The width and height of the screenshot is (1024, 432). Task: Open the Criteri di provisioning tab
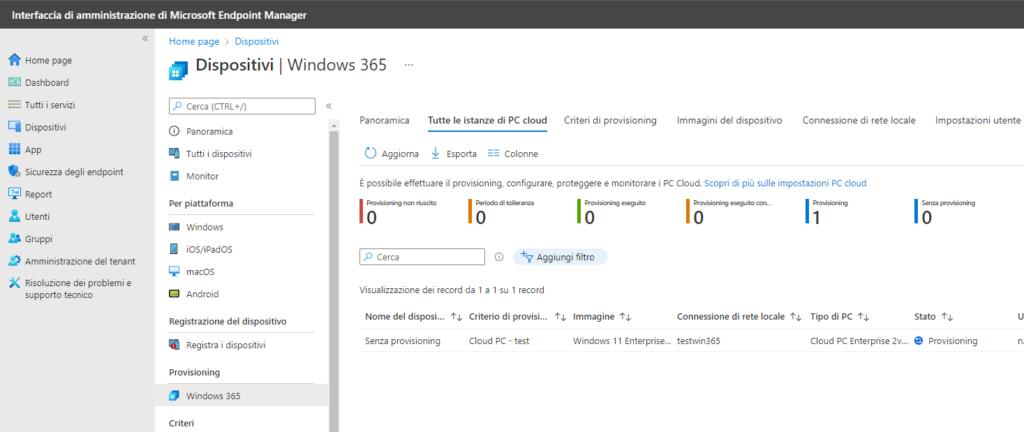pyautogui.click(x=610, y=120)
